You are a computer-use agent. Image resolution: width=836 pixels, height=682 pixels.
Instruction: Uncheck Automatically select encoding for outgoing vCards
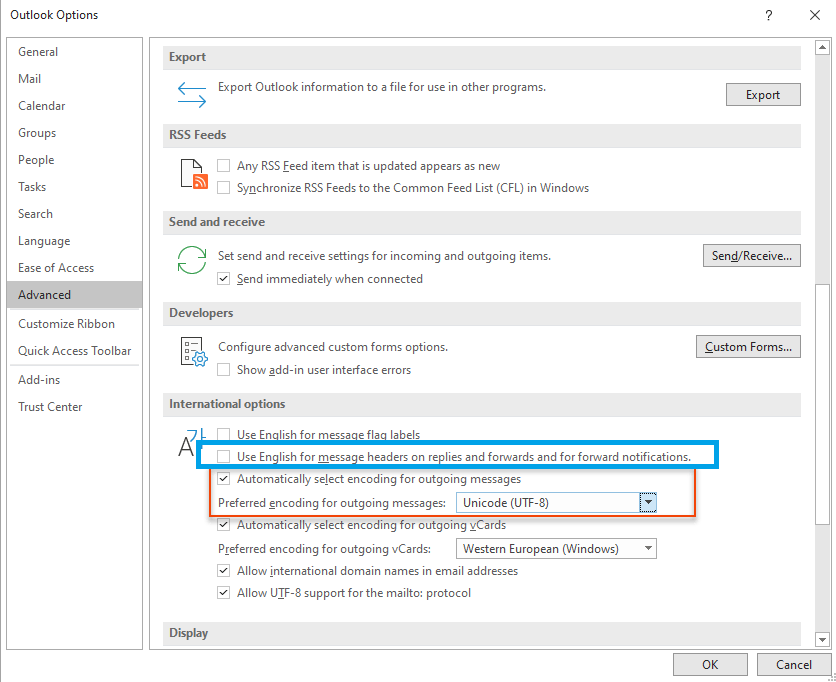(x=223, y=525)
